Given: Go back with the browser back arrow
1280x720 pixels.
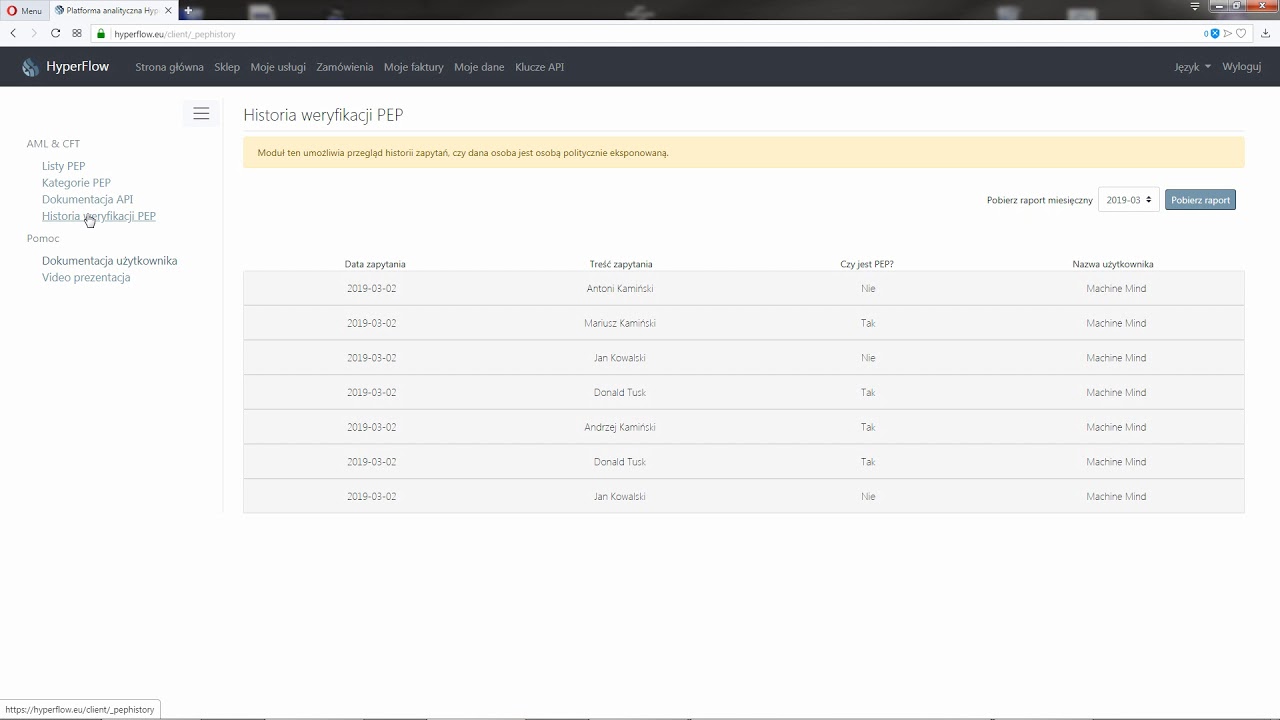Looking at the screenshot, I should (x=13, y=33).
